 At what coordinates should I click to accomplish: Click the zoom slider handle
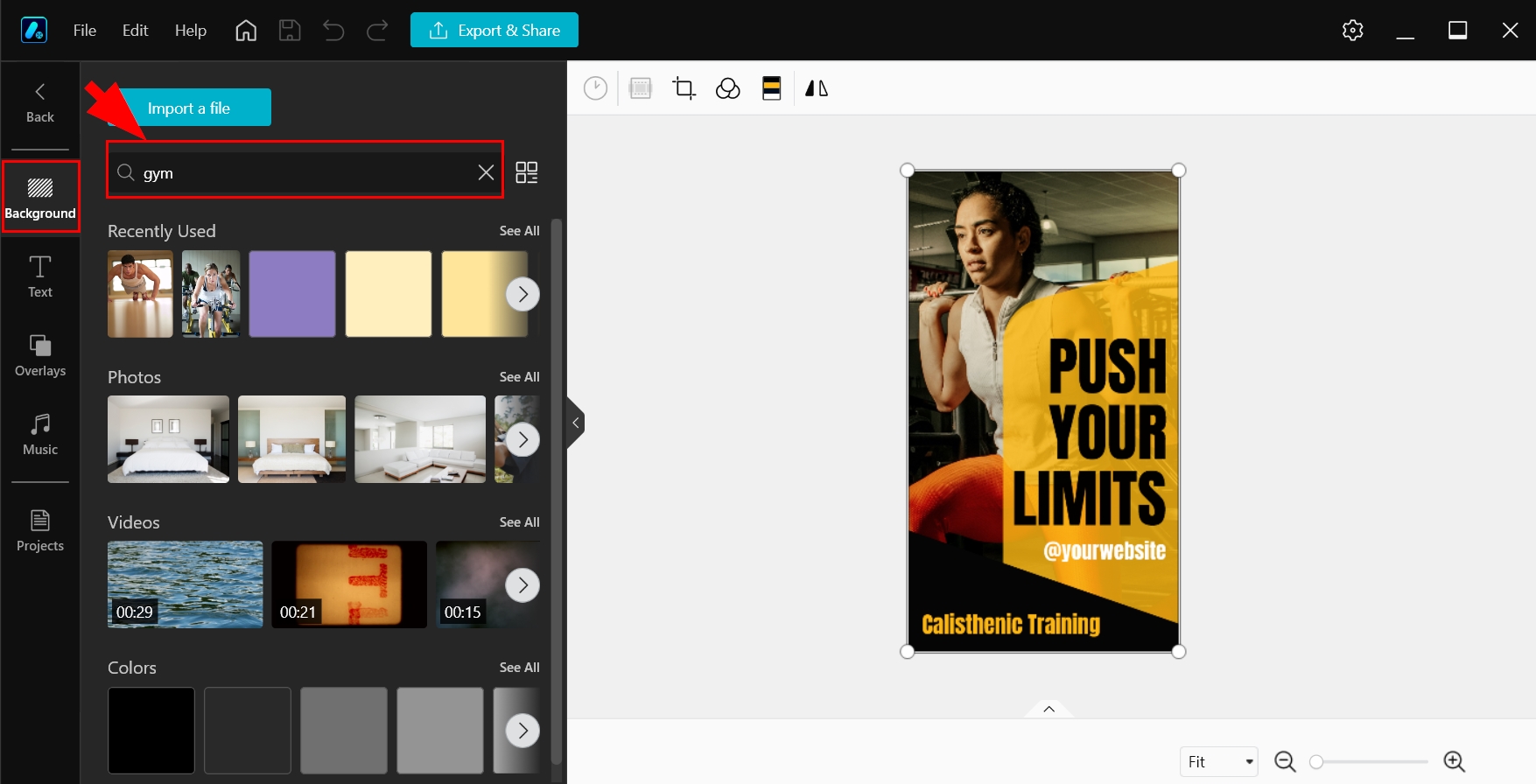[1316, 762]
